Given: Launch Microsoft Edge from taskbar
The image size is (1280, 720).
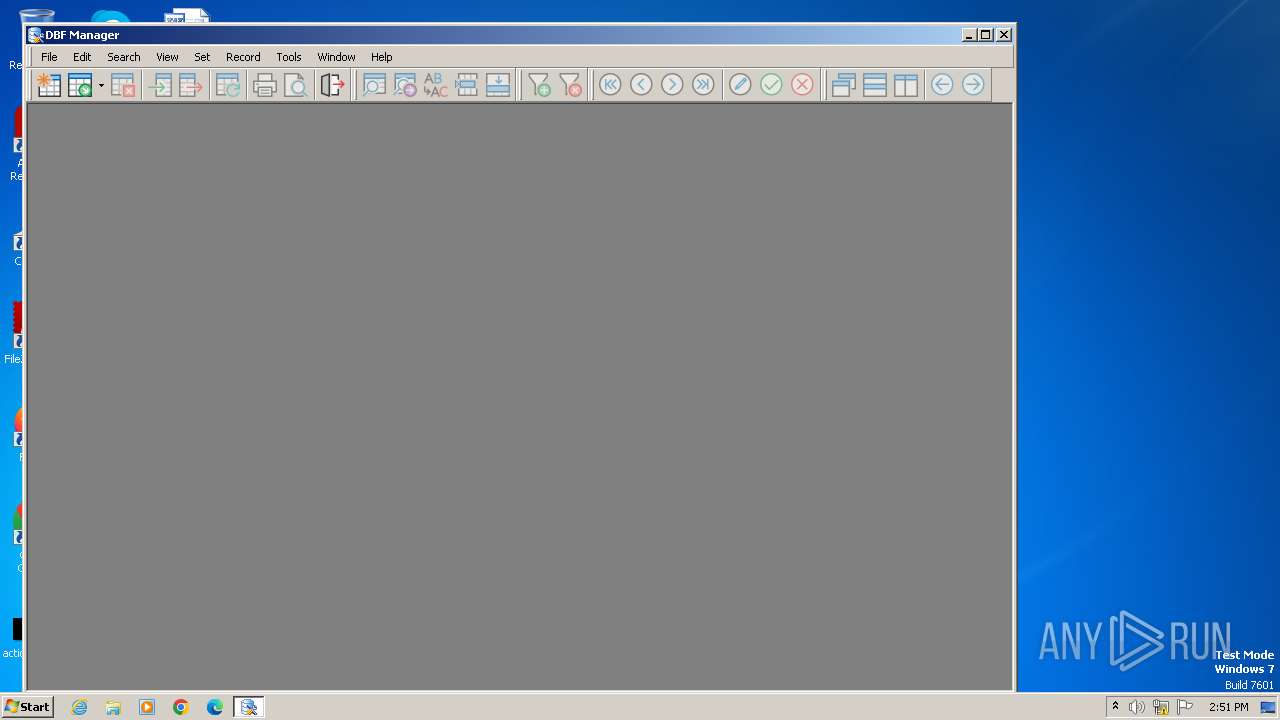Looking at the screenshot, I should click(x=215, y=707).
